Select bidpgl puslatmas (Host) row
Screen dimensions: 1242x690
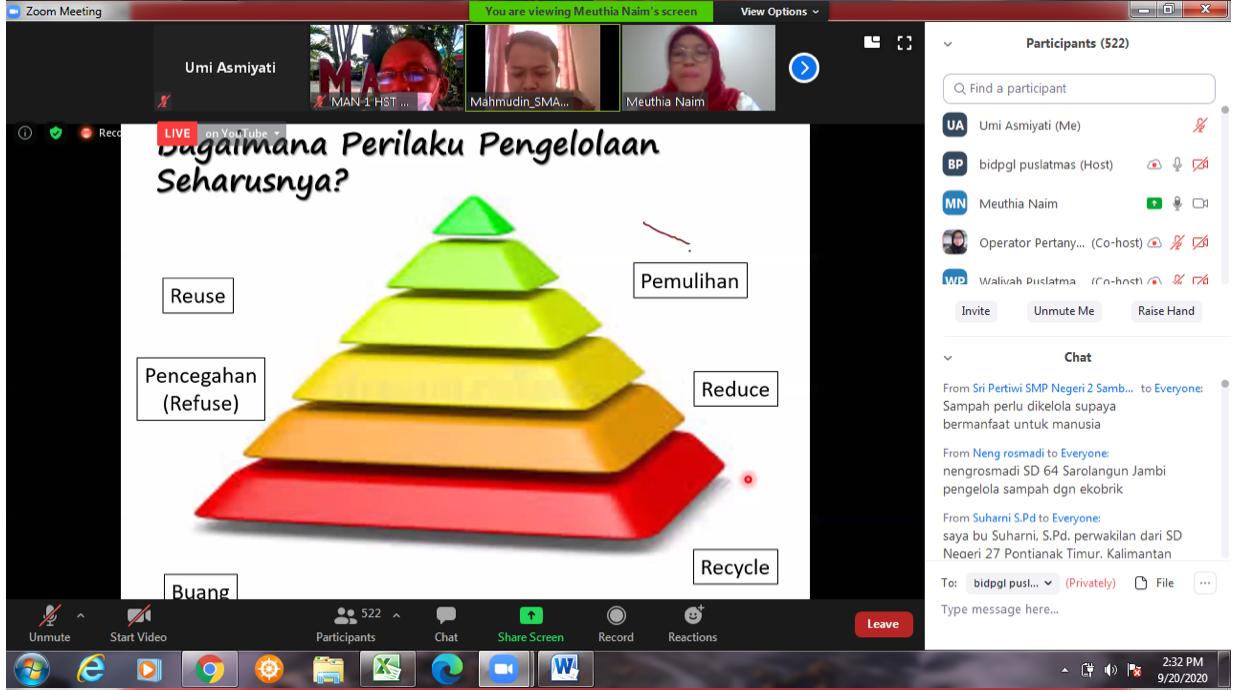pyautogui.click(x=1078, y=164)
